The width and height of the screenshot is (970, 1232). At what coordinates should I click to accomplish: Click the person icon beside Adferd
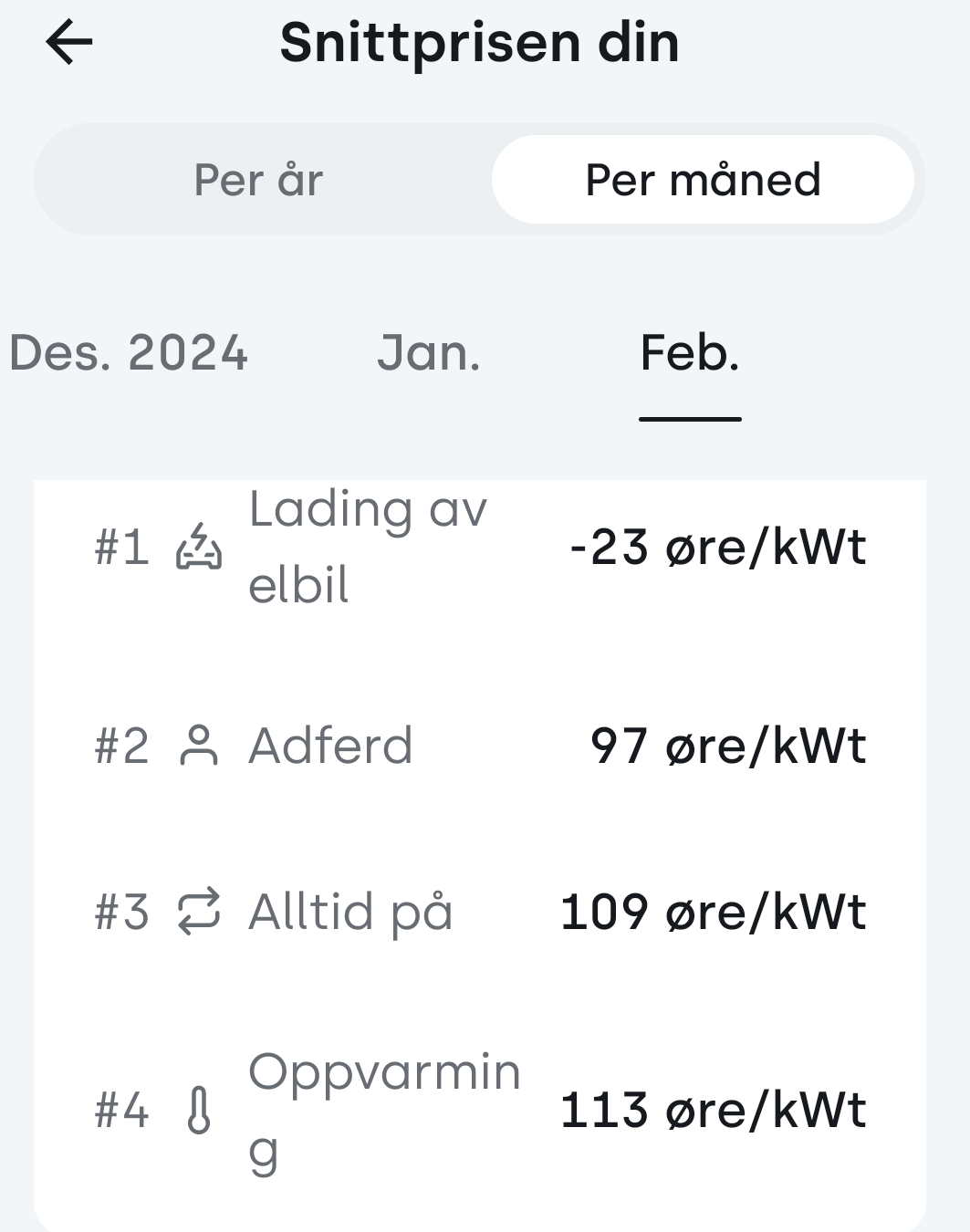[199, 746]
